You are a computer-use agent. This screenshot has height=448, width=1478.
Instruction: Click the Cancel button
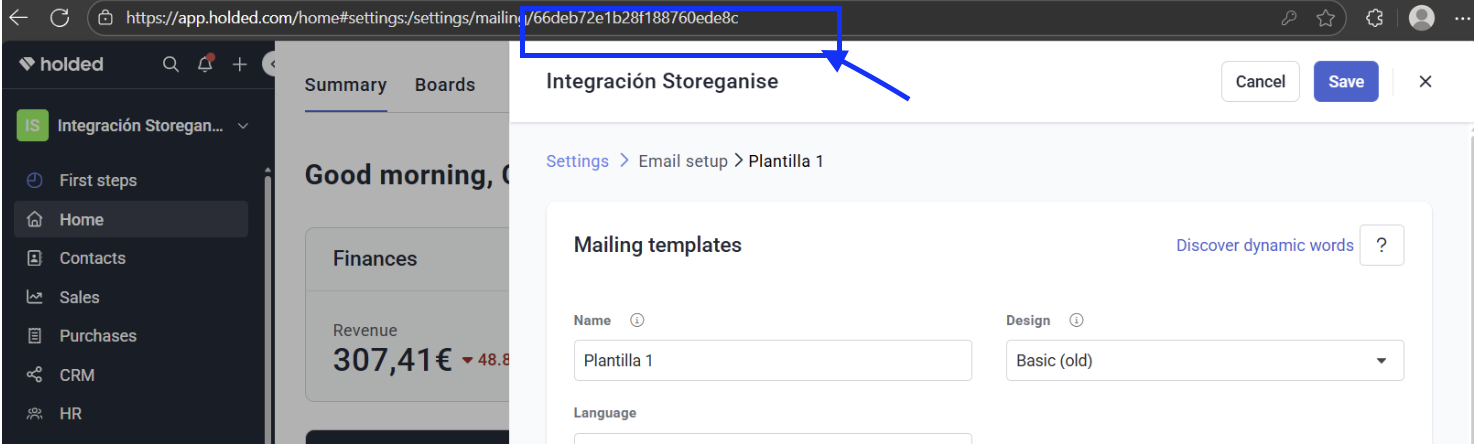(1260, 82)
